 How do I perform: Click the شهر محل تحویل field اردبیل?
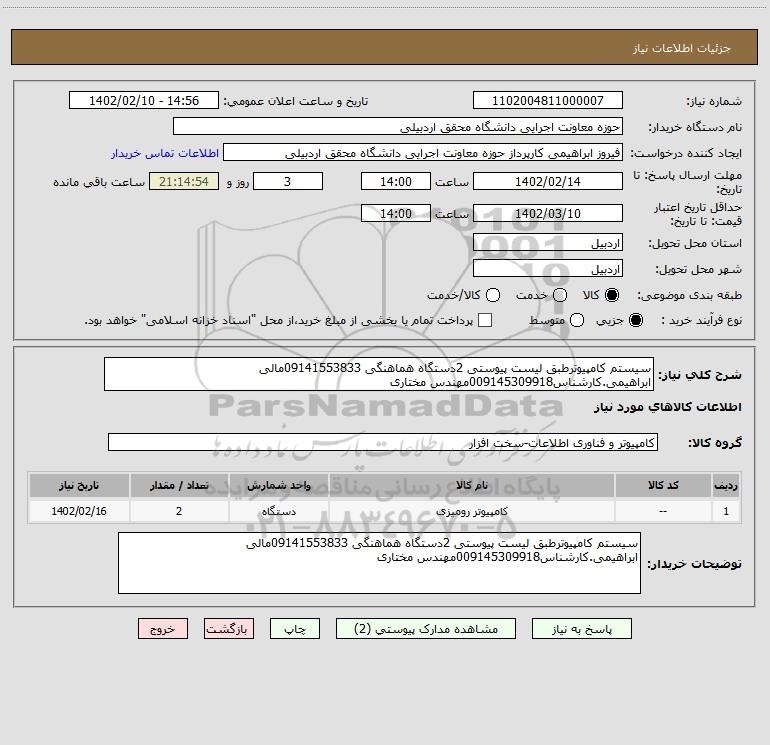(548, 269)
